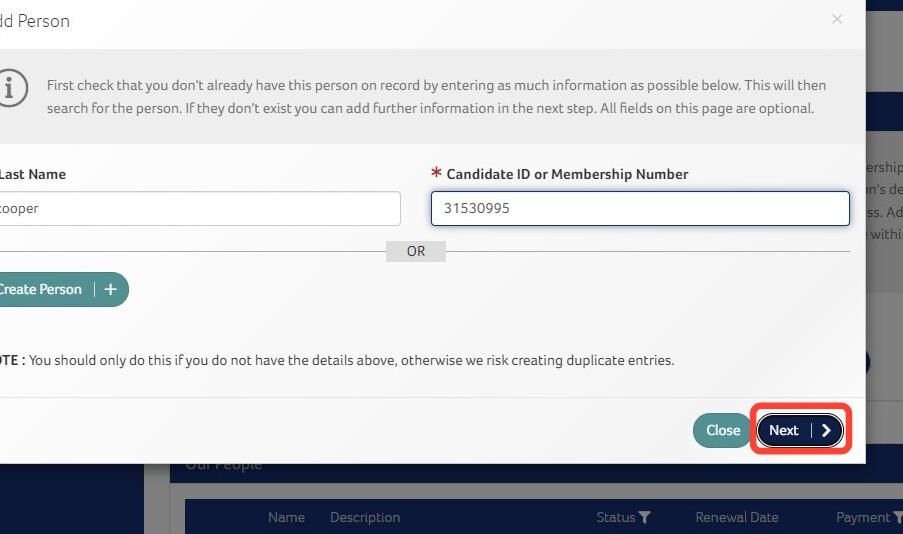Click the OR divider label
This screenshot has height=534, width=903.
[416, 251]
